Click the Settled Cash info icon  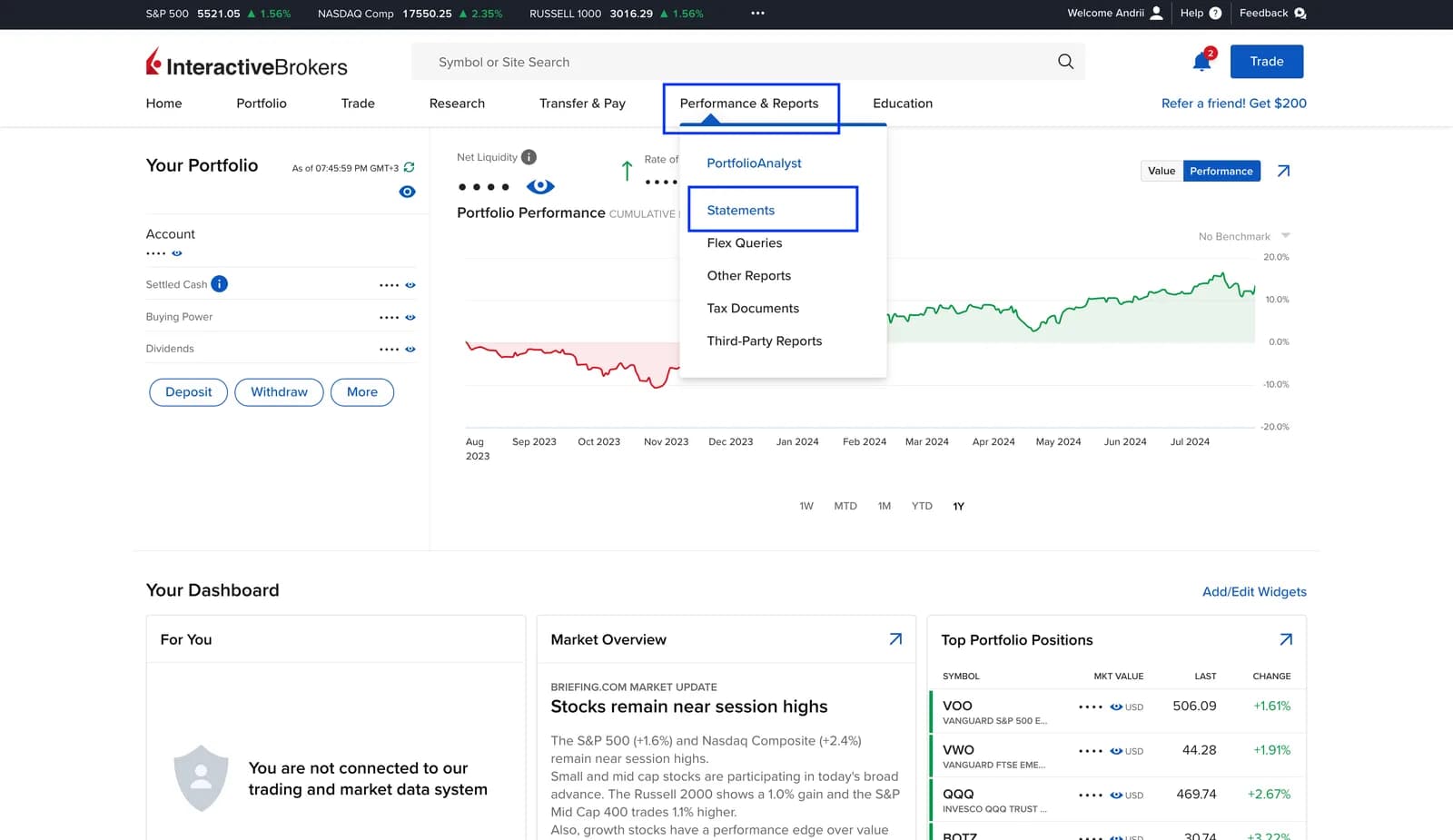(219, 284)
